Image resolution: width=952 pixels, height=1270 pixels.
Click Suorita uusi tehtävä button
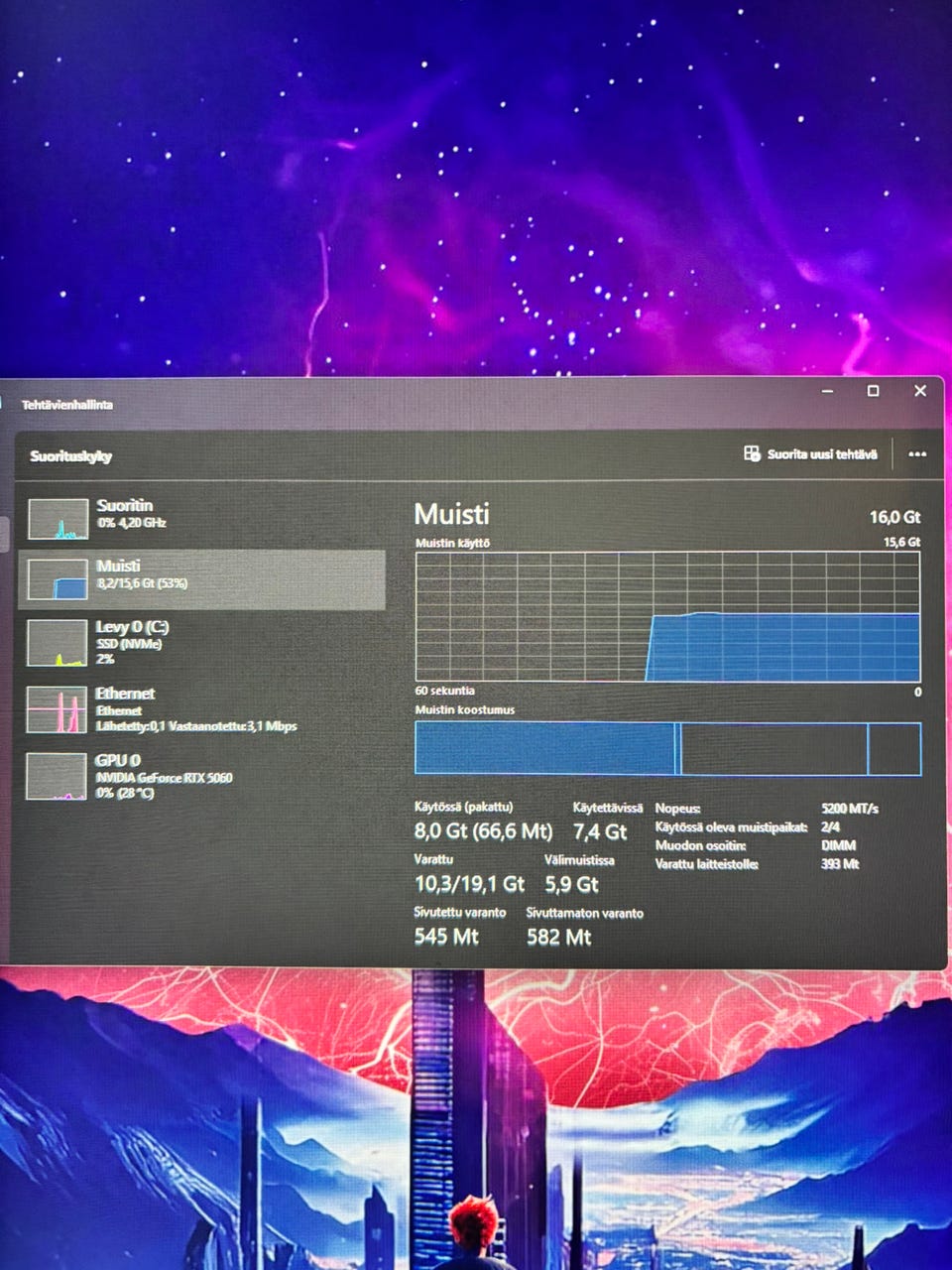click(810, 454)
